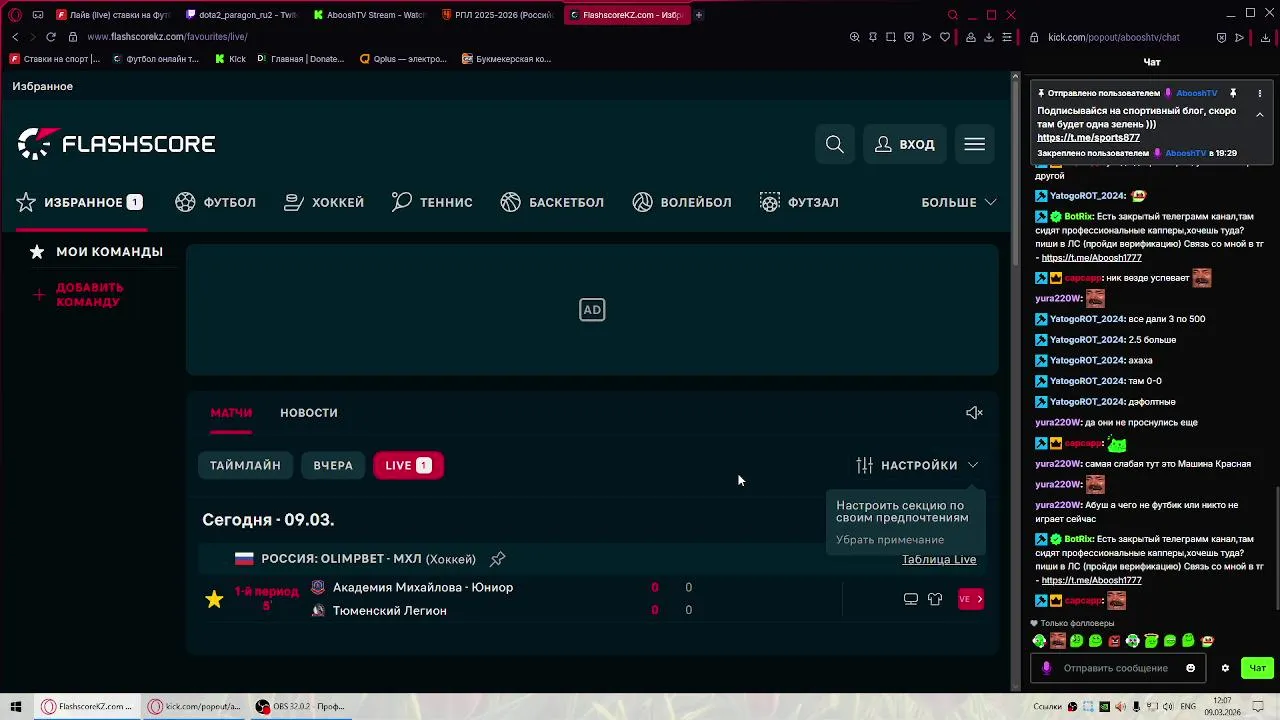This screenshot has width=1280, height=720.
Task: Open team Тюменский Легион
Action: [x=390, y=610]
